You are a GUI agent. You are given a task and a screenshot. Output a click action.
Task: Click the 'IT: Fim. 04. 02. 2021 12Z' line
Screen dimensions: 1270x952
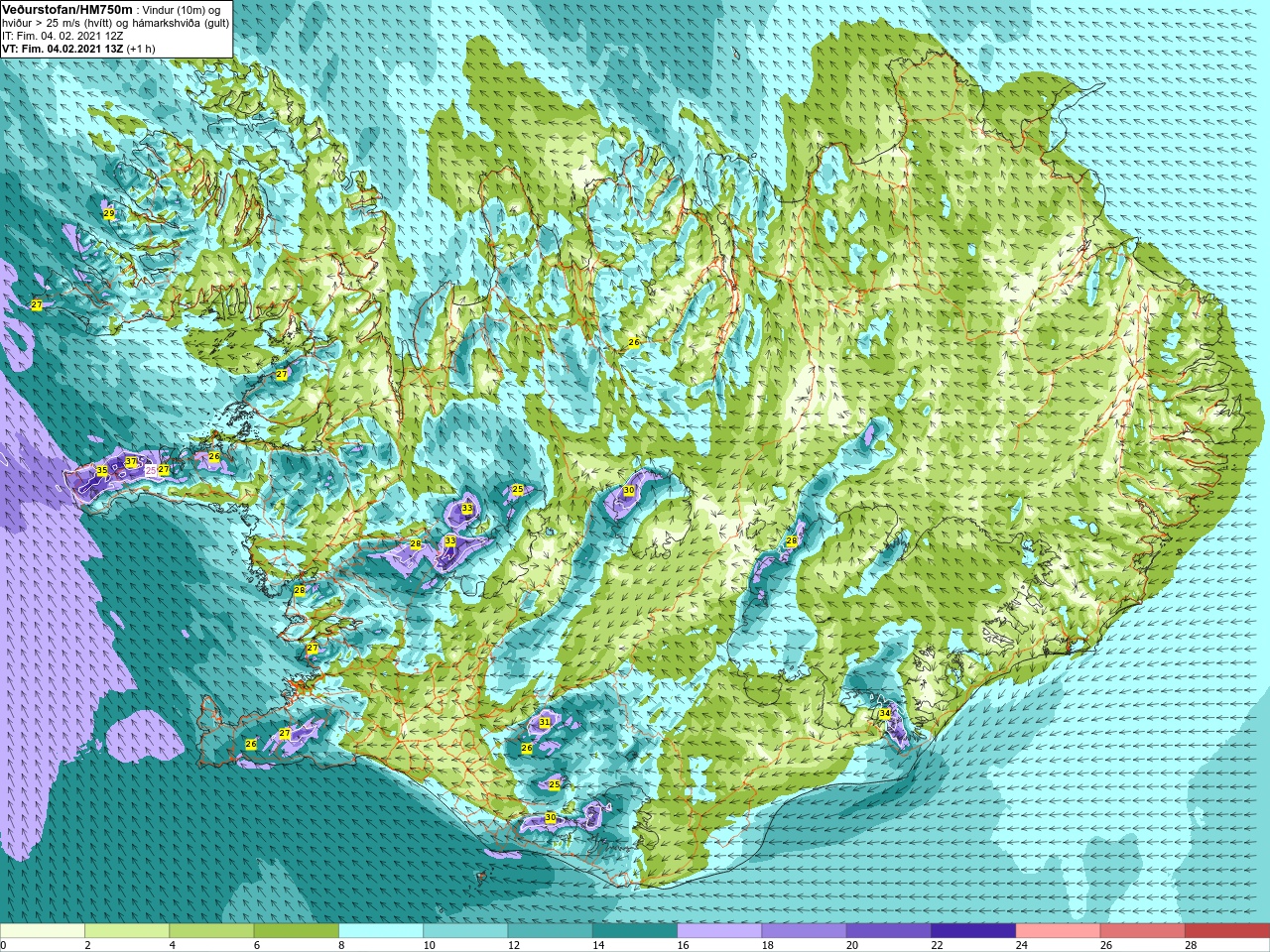point(63,36)
